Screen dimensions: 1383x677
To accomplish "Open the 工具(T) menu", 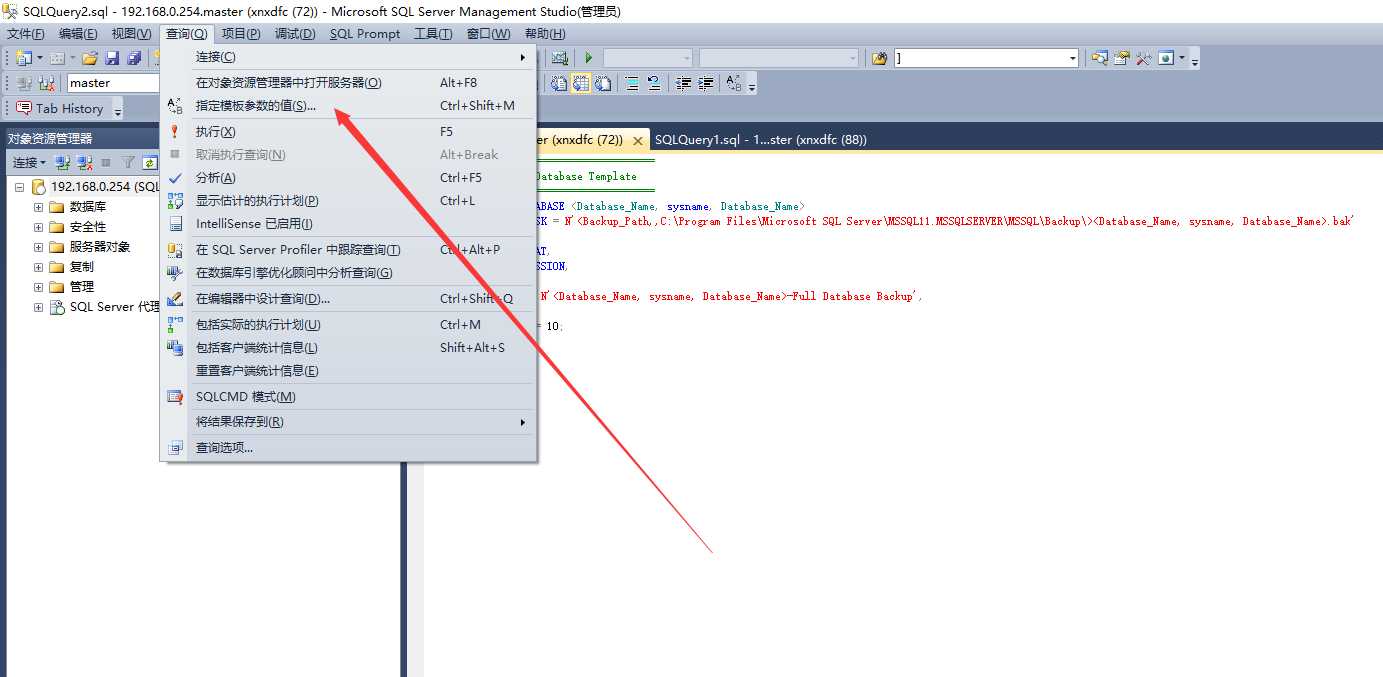I will coord(433,34).
